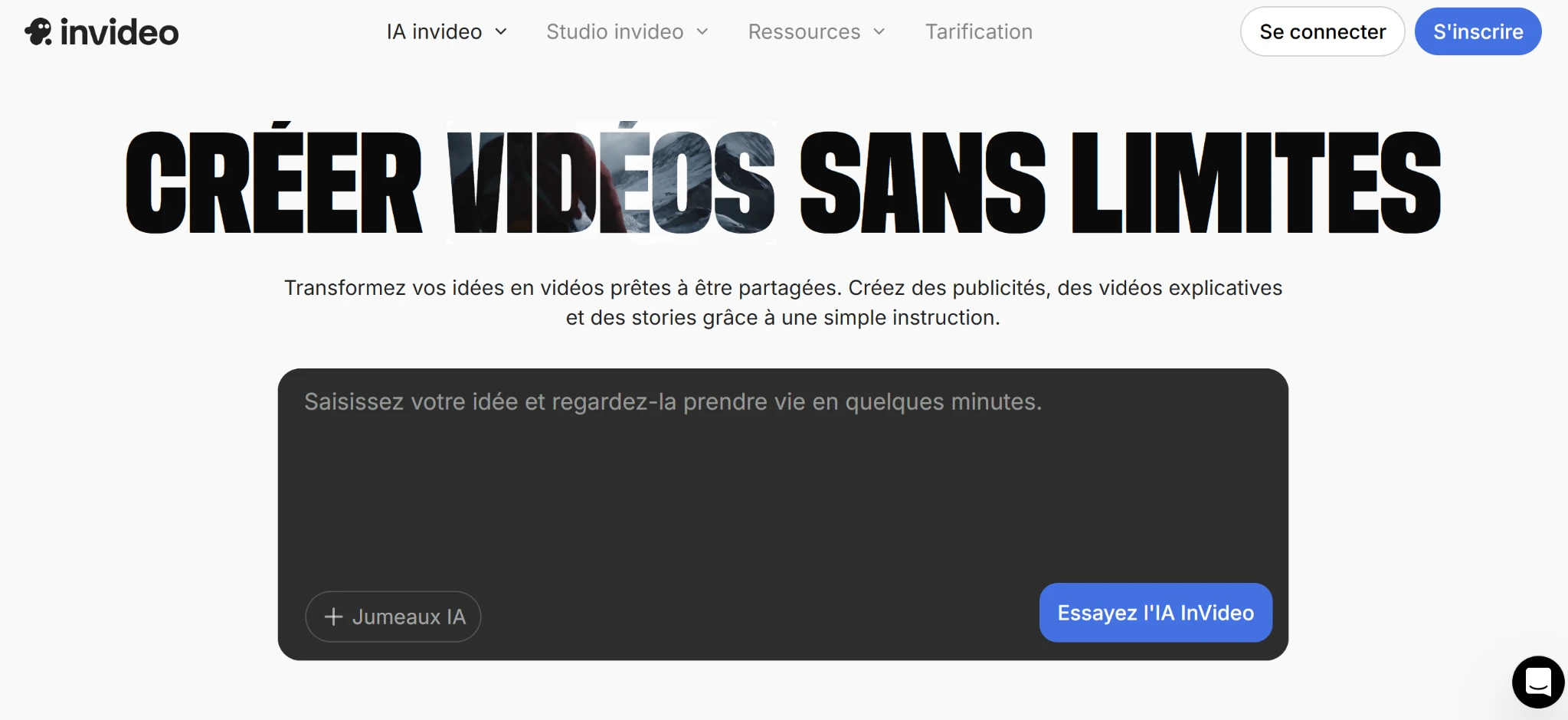Expand the IA invideo dropdown chevron
The image size is (1568, 720).
point(502,32)
